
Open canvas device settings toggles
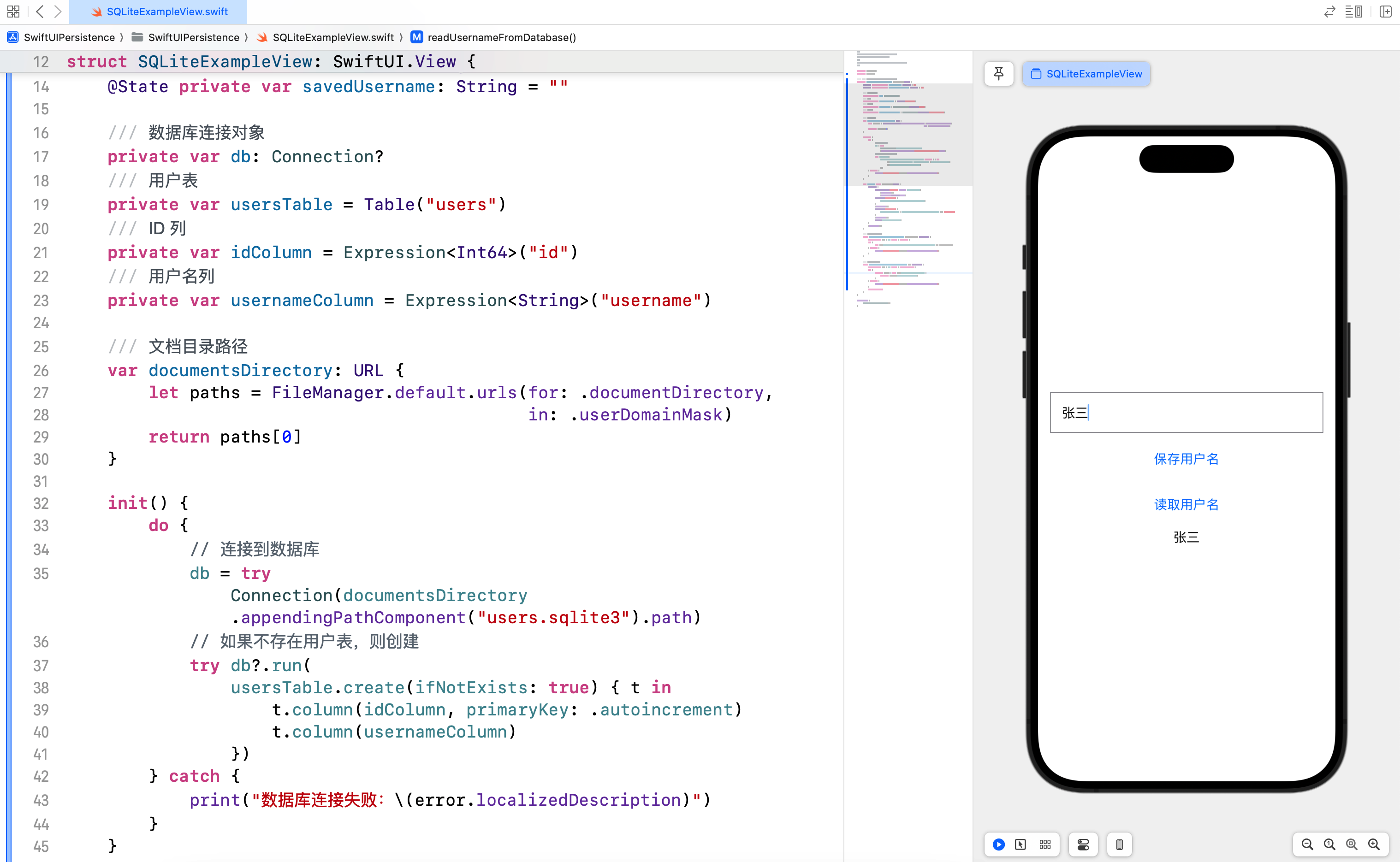(1083, 844)
